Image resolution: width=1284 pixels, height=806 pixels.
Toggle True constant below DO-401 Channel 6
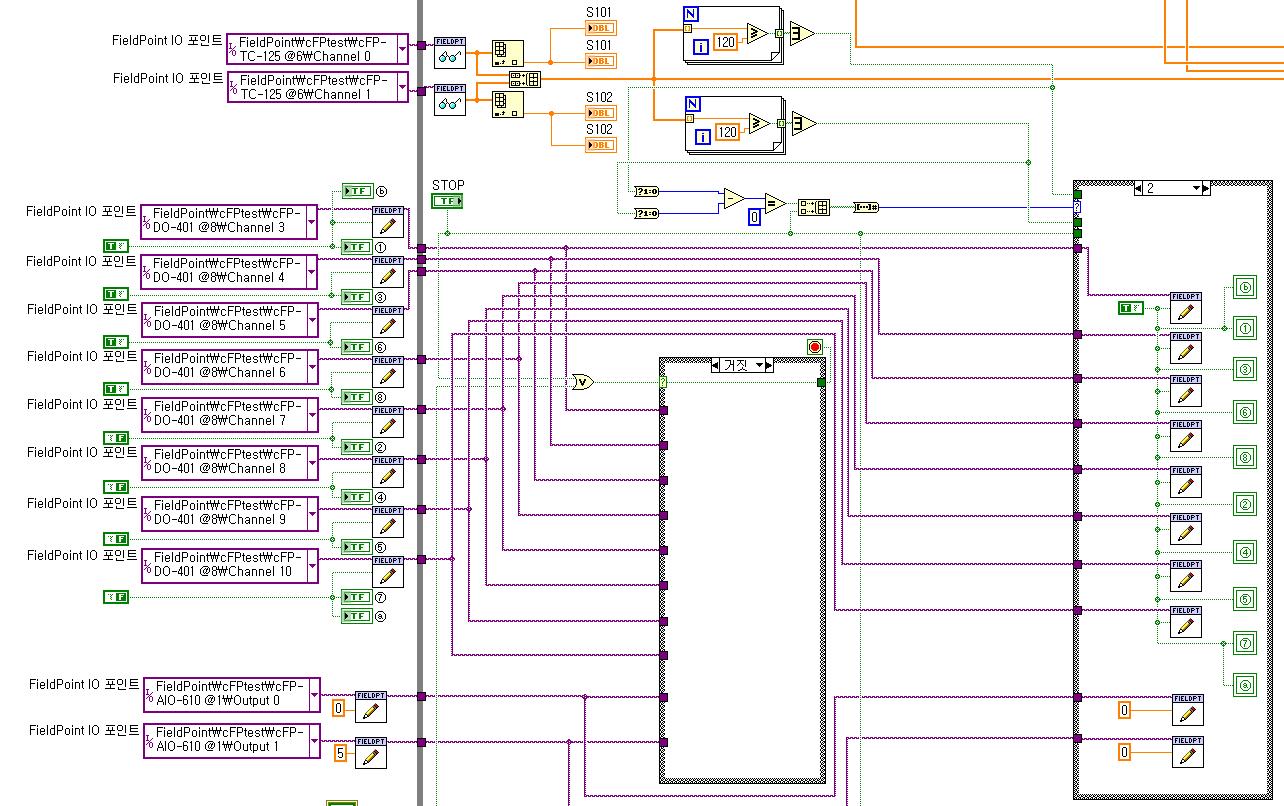pos(116,388)
